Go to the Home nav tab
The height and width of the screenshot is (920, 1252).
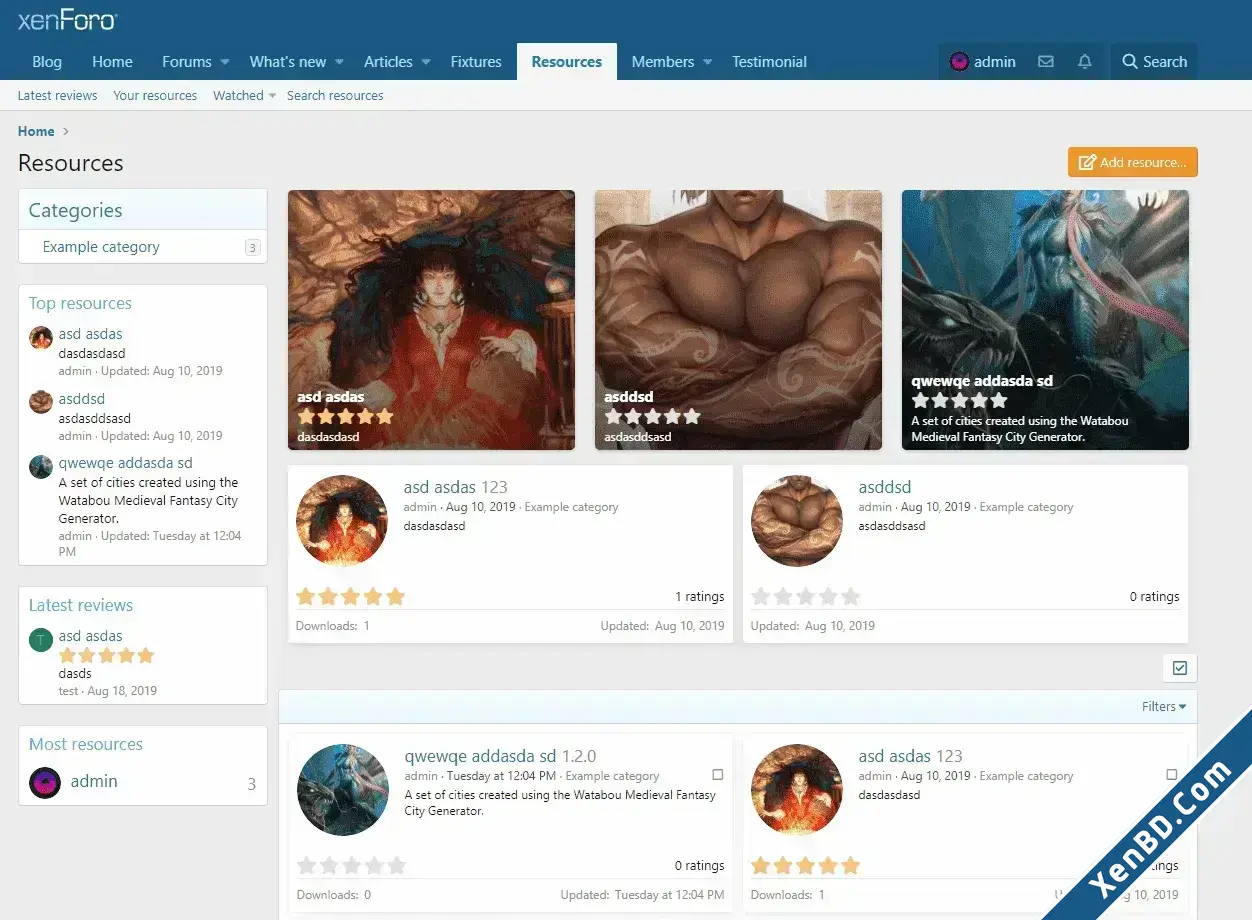[112, 62]
